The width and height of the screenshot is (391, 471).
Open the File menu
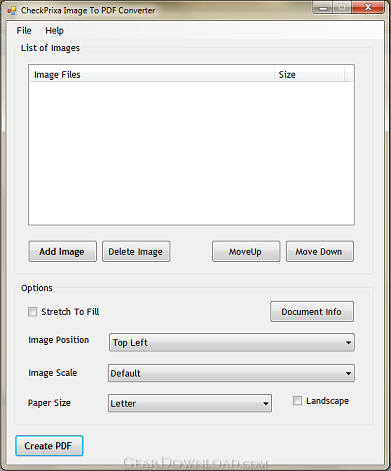click(24, 31)
